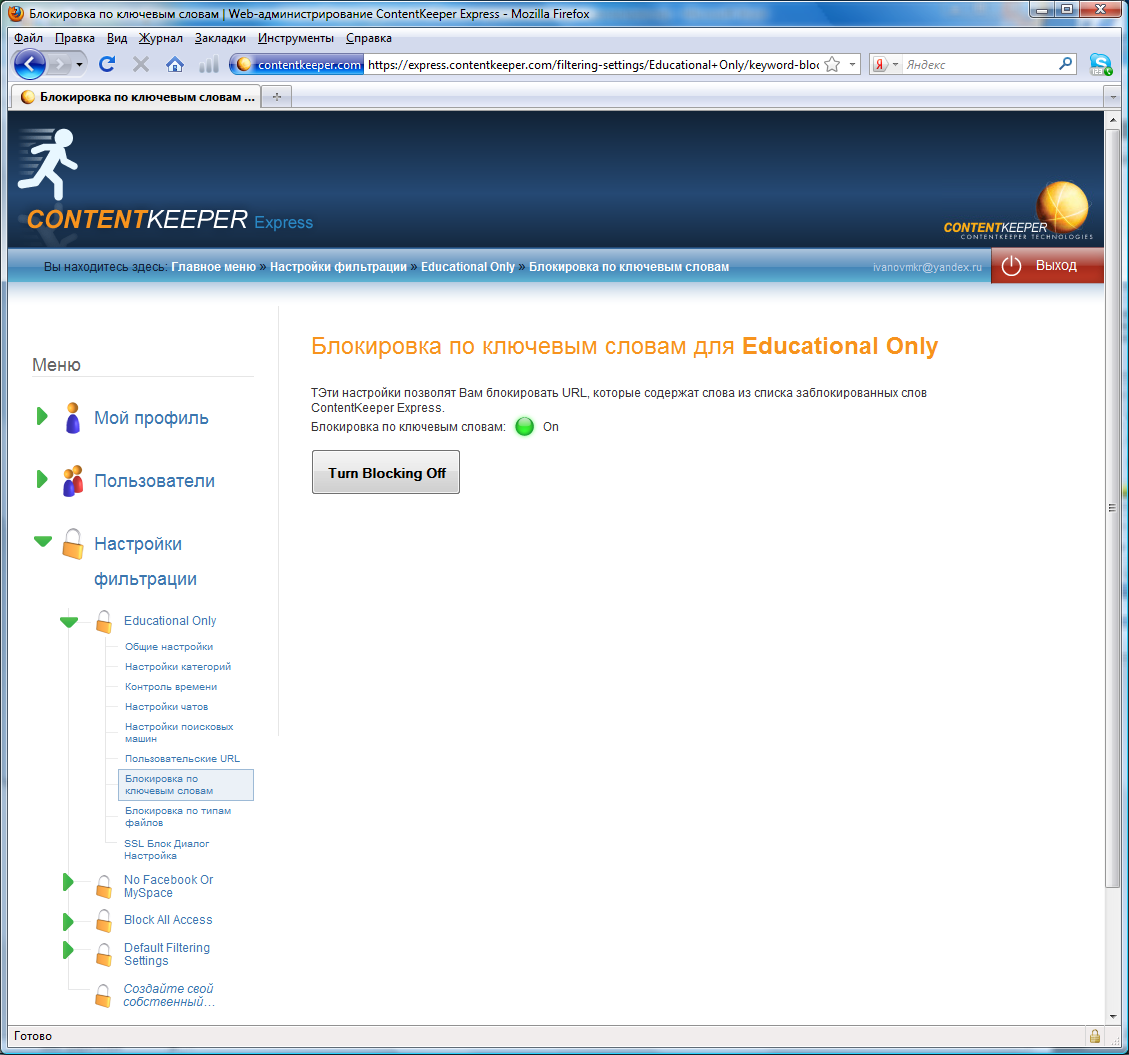The height and width of the screenshot is (1055, 1129).
Task: Click the No Facebook Or MySpace padlock
Action: pyautogui.click(x=104, y=886)
